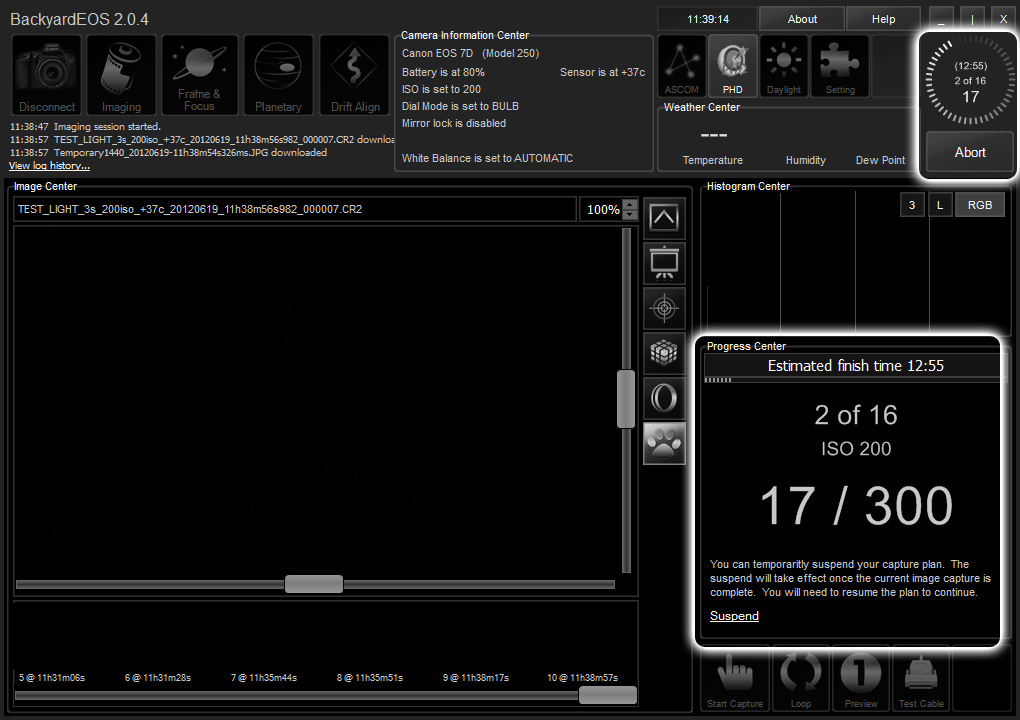Increase zoom percentage with up arrow
The height and width of the screenshot is (720, 1020).
tap(630, 204)
